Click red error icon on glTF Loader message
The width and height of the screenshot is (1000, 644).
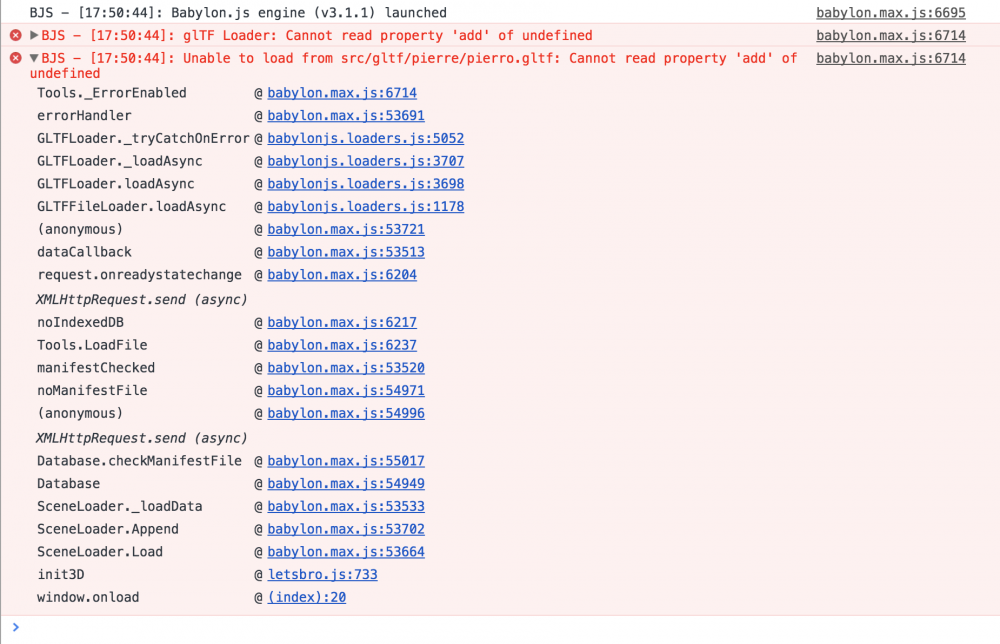(x=16, y=35)
